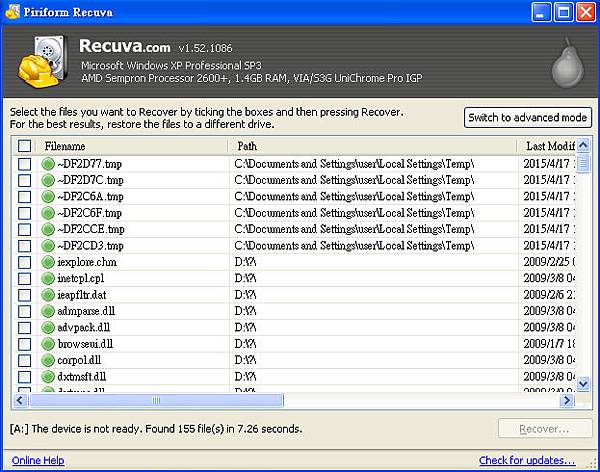Minimize the Piriform Recuva window
Viewport: 600px width, 472px height.
tap(541, 12)
